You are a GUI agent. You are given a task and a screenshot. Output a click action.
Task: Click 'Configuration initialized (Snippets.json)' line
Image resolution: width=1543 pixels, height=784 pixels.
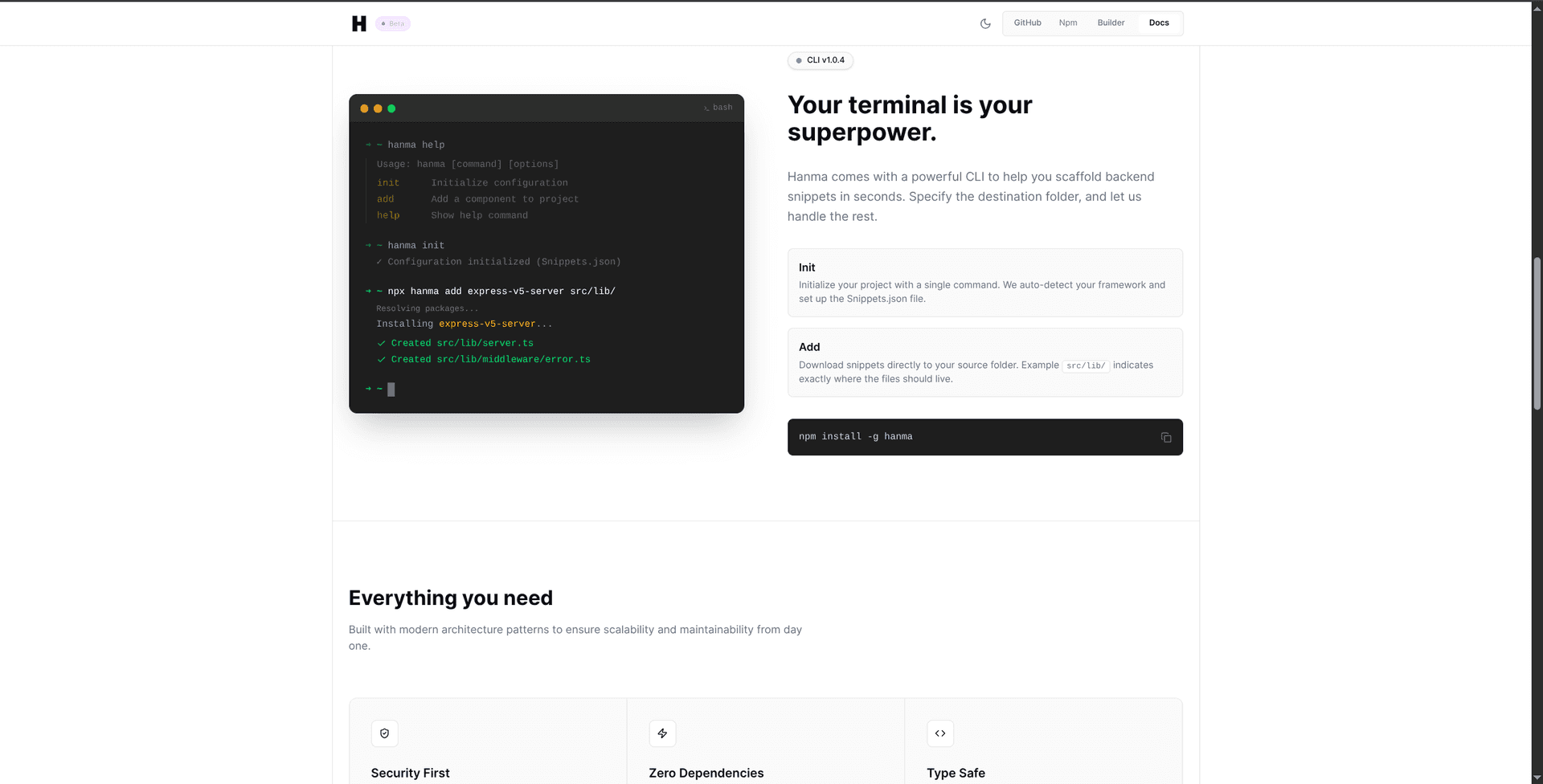[x=498, y=262]
